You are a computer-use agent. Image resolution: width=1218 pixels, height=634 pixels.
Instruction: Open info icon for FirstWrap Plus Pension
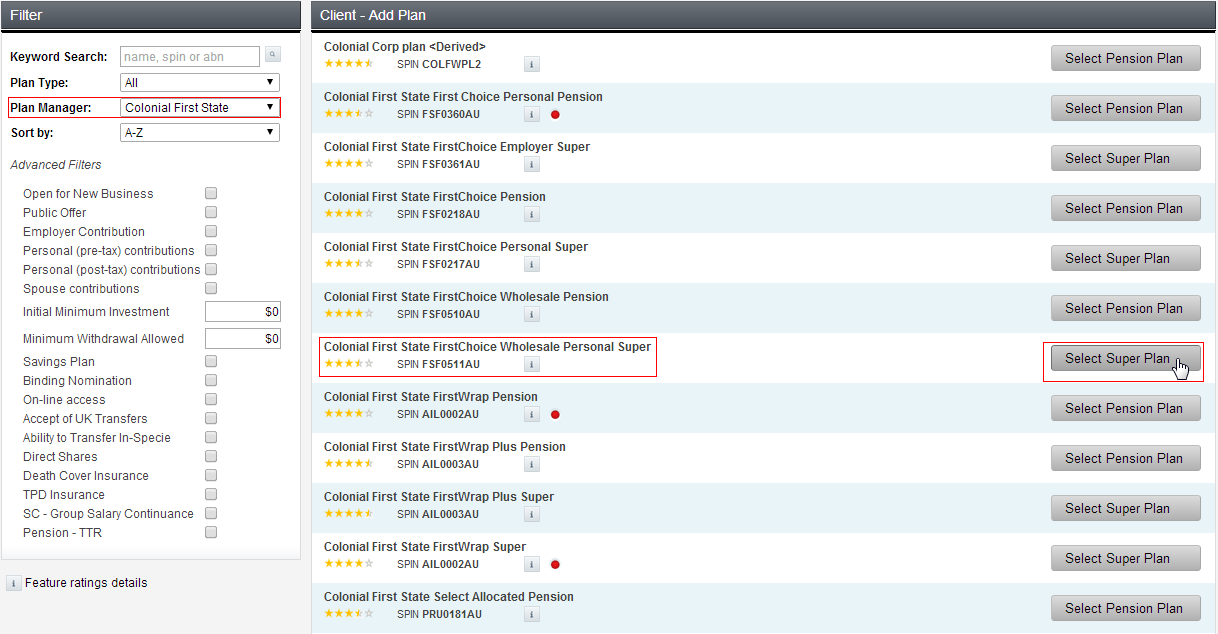point(532,464)
